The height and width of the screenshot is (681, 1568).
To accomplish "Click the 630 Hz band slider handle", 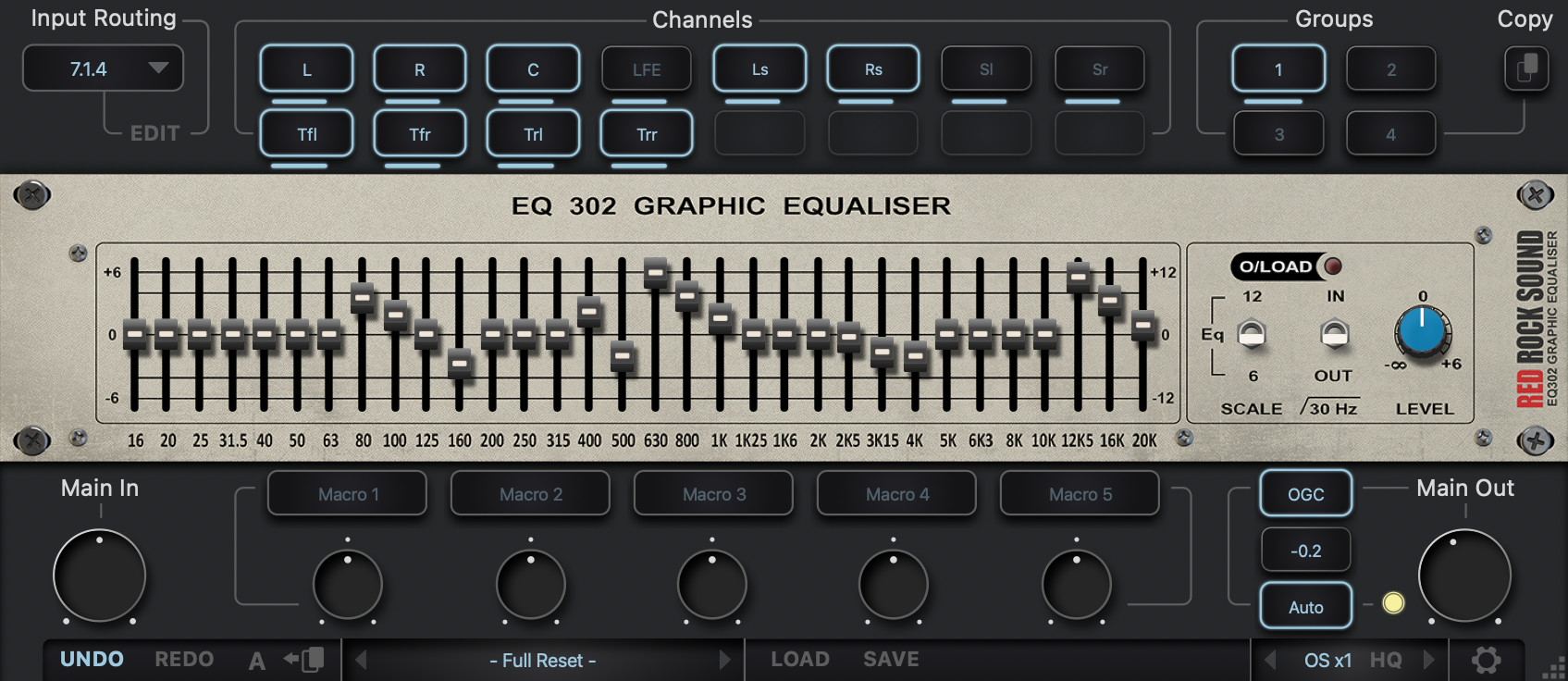I will coord(656,273).
